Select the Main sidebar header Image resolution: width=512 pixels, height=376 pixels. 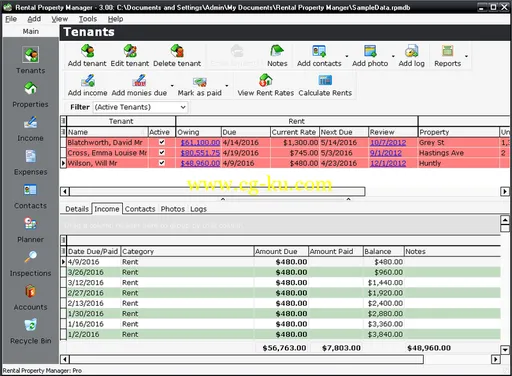(31, 31)
